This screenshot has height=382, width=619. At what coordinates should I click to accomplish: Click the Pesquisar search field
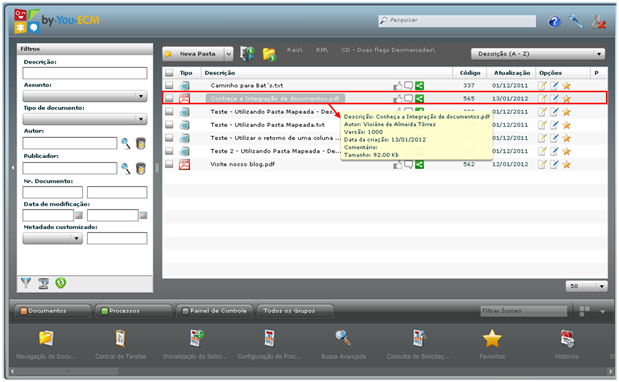[457, 21]
